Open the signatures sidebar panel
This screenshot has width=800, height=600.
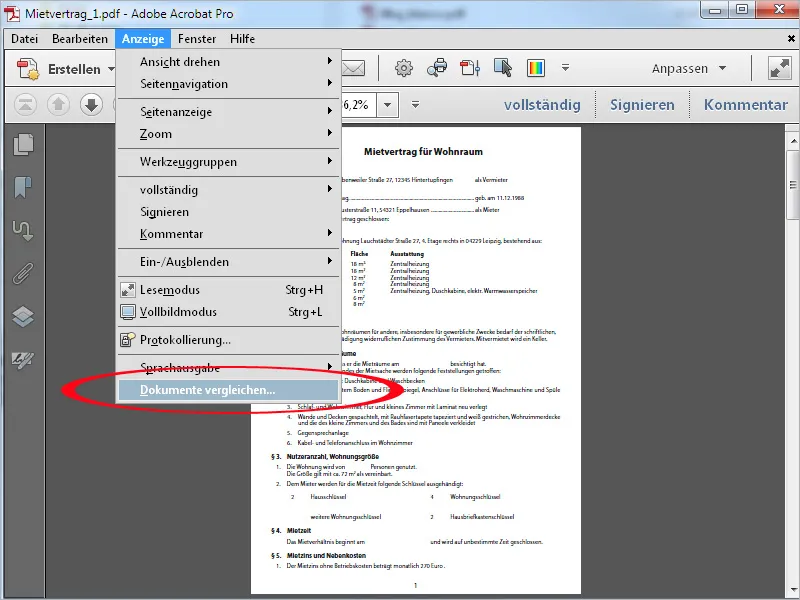pyautogui.click(x=23, y=360)
